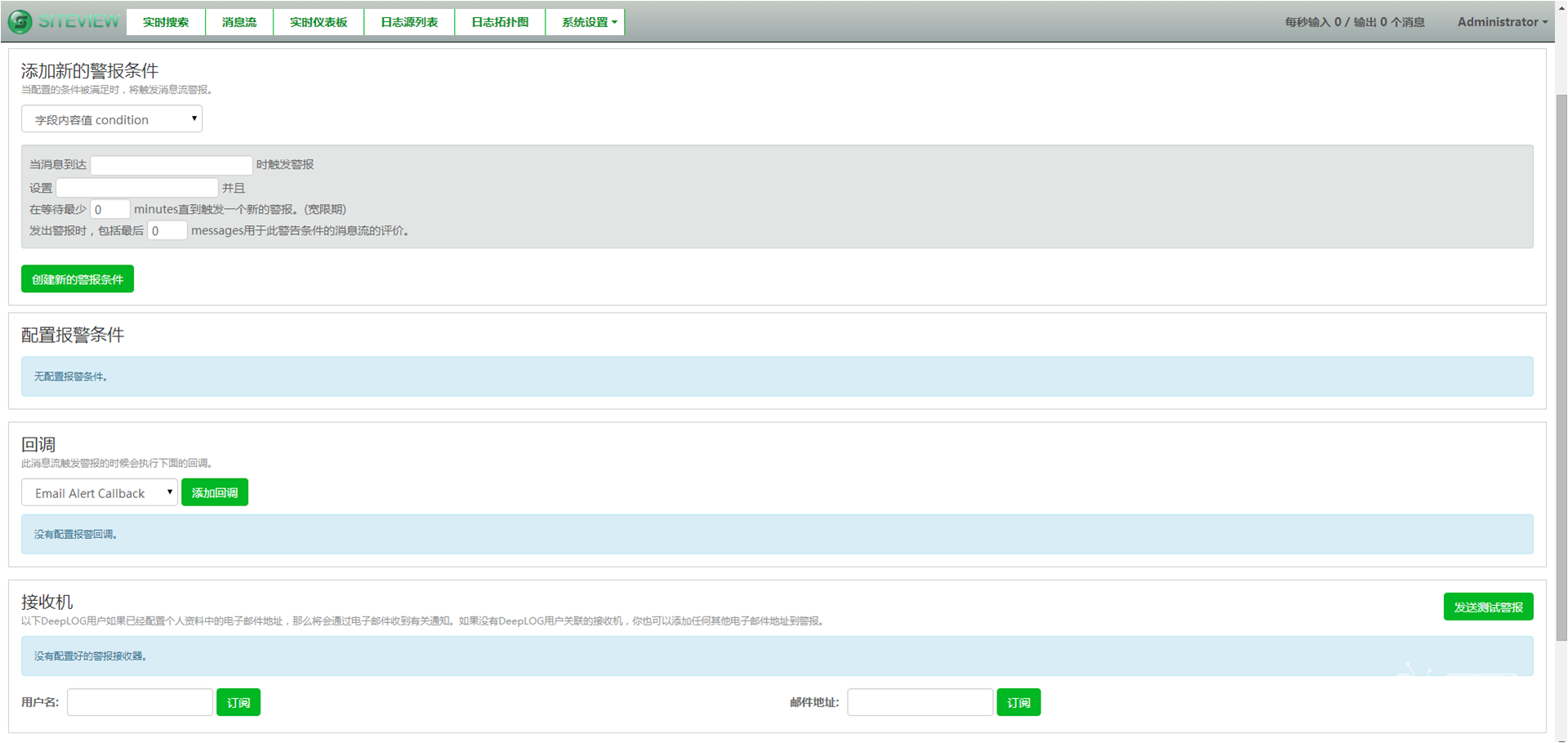Go to the 日志源列表 tab
Screen dimensions: 1568x743
(409, 22)
